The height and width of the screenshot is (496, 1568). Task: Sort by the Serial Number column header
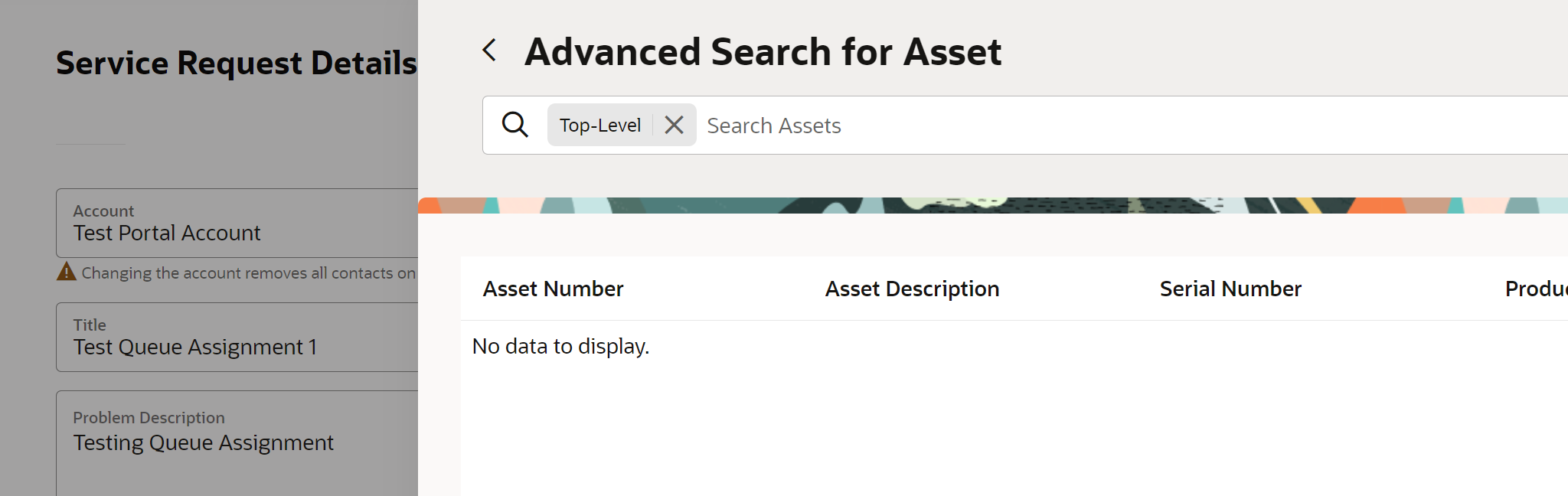1230,289
